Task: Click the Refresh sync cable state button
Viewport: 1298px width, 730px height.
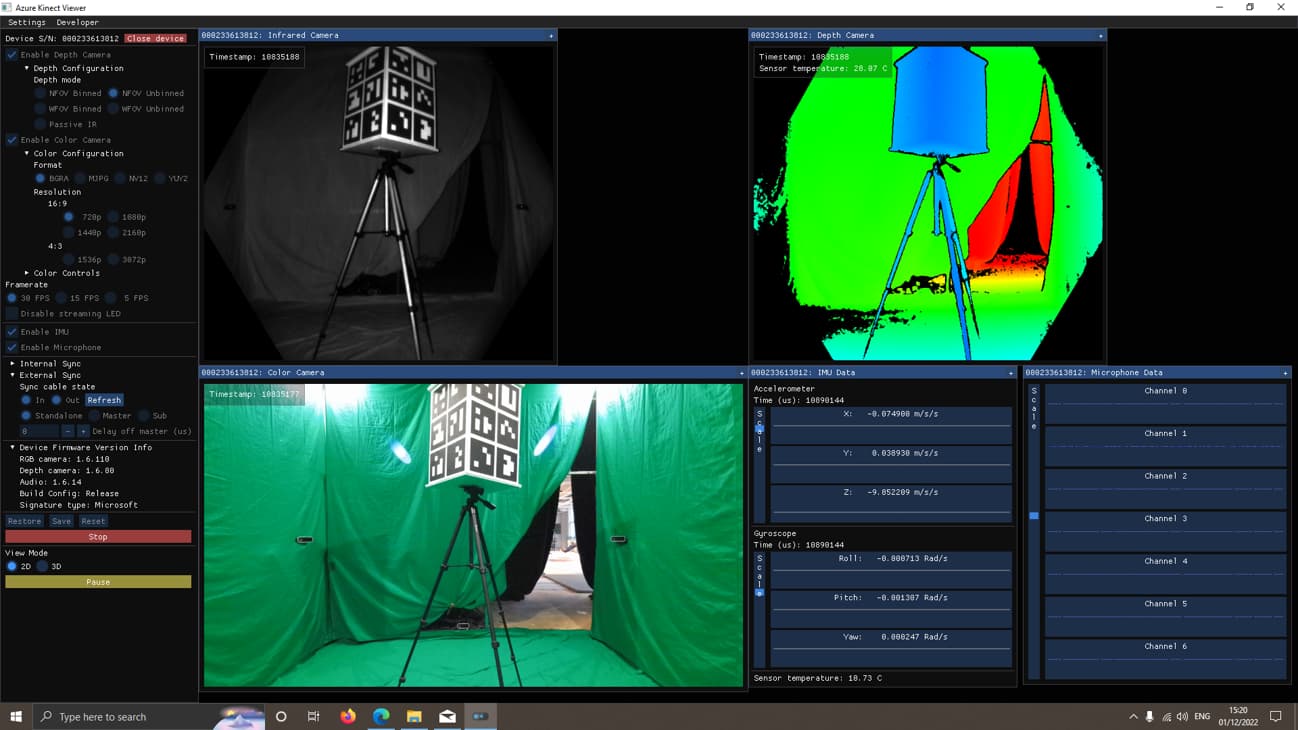Action: point(104,400)
